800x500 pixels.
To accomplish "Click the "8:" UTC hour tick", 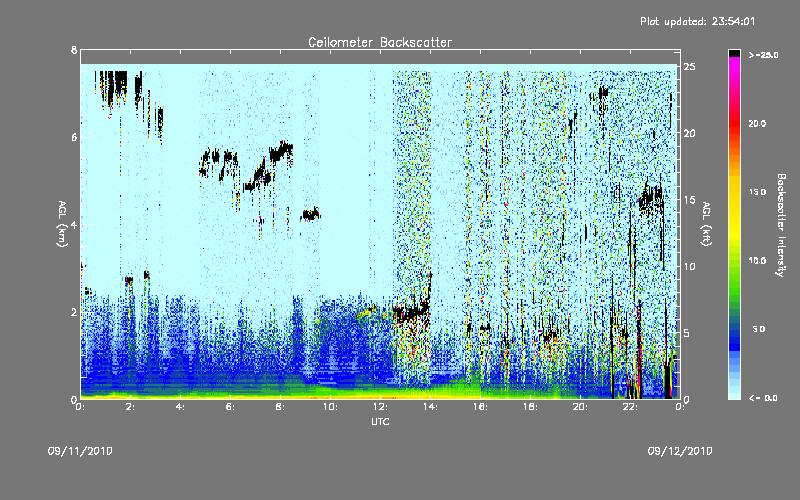I will (x=280, y=407).
